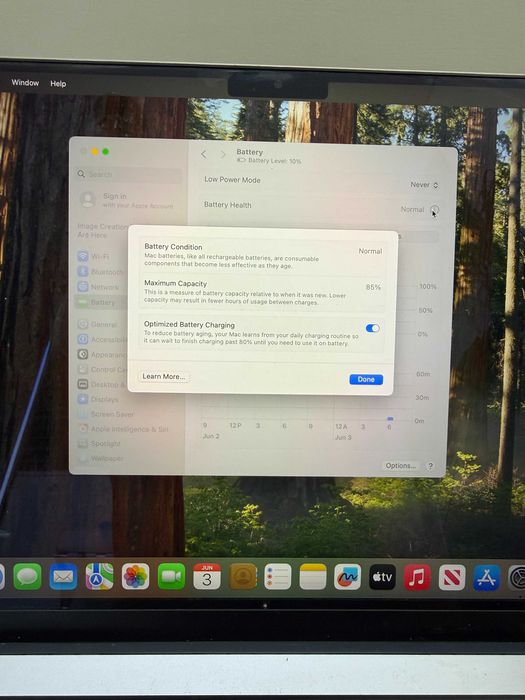This screenshot has width=525, height=700.
Task: Click the question mark help button
Action: [430, 466]
